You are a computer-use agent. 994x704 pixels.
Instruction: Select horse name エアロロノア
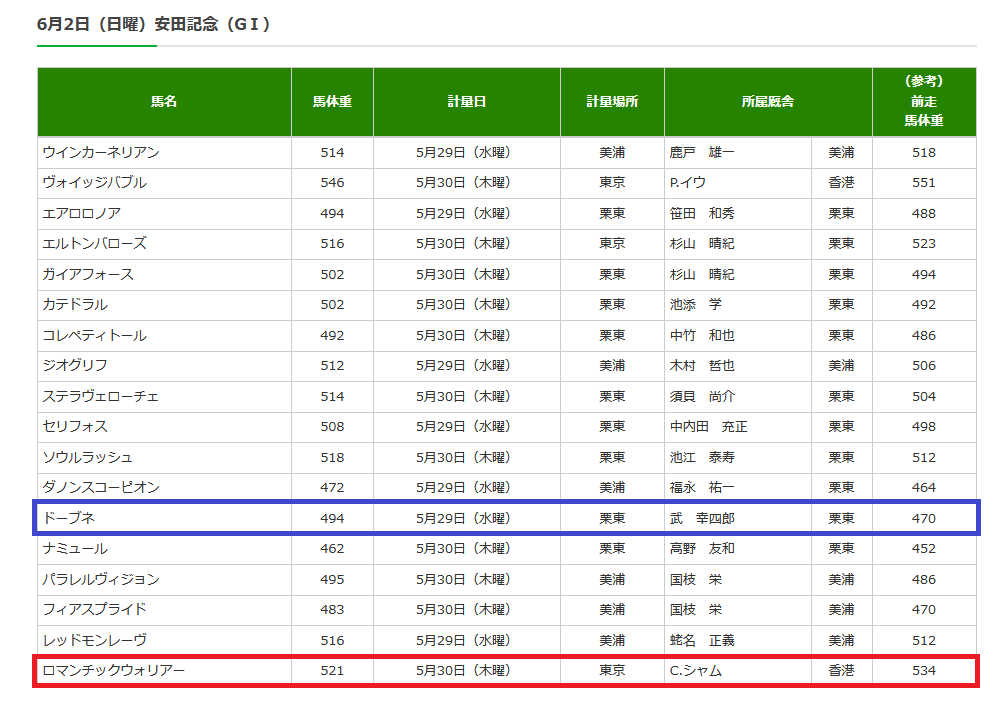tap(82, 214)
